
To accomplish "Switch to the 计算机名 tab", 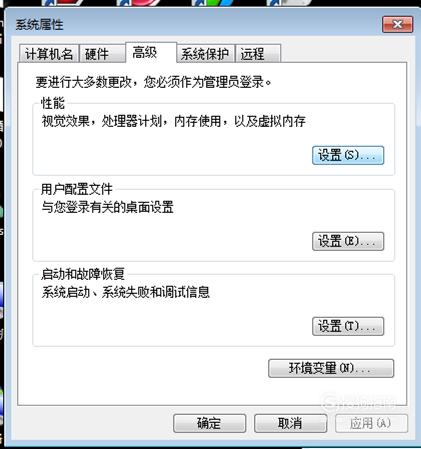I will pyautogui.click(x=49, y=54).
